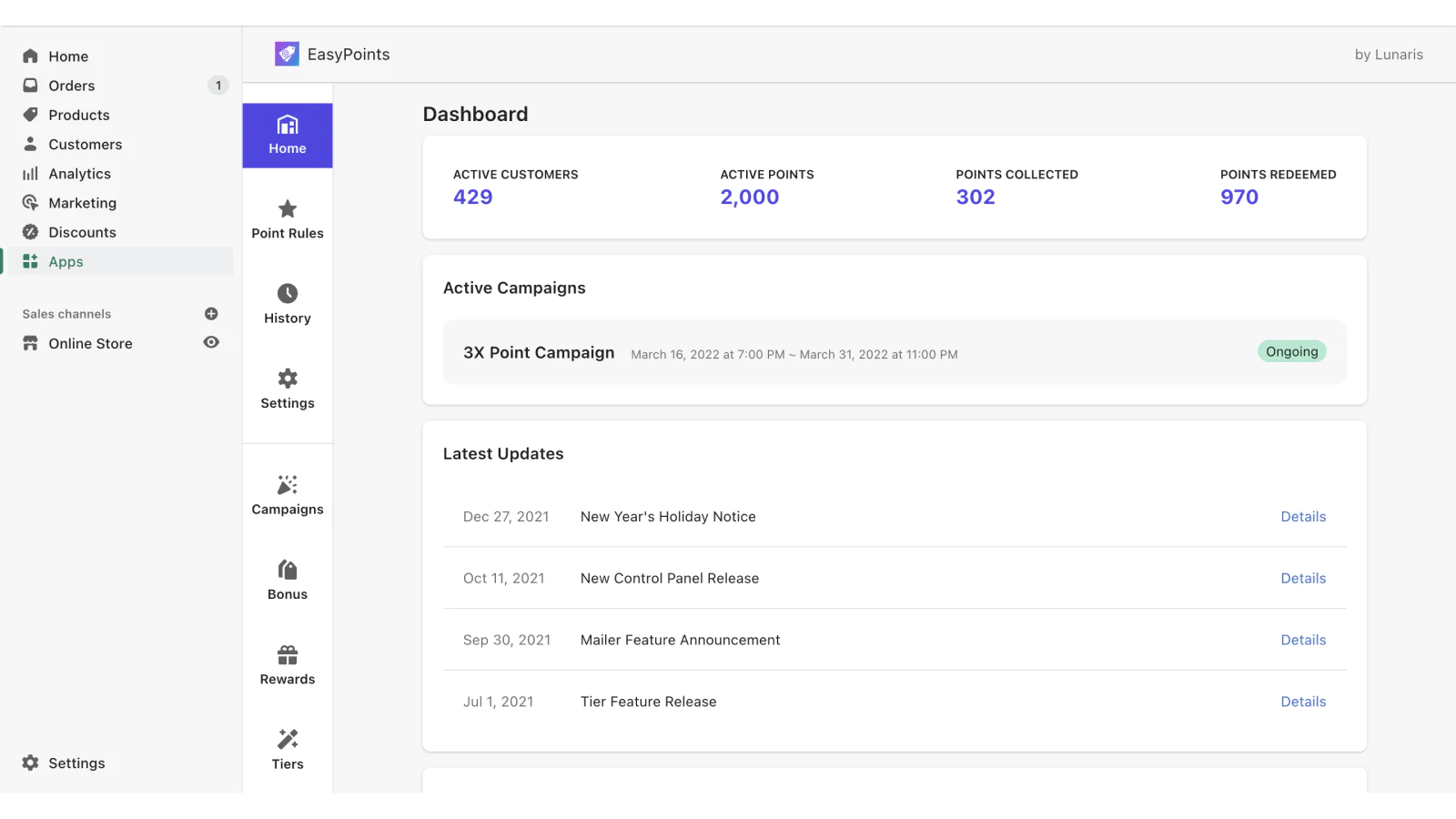1456x819 pixels.
Task: Navigate to Discounts in the sidebar
Action: 82,232
